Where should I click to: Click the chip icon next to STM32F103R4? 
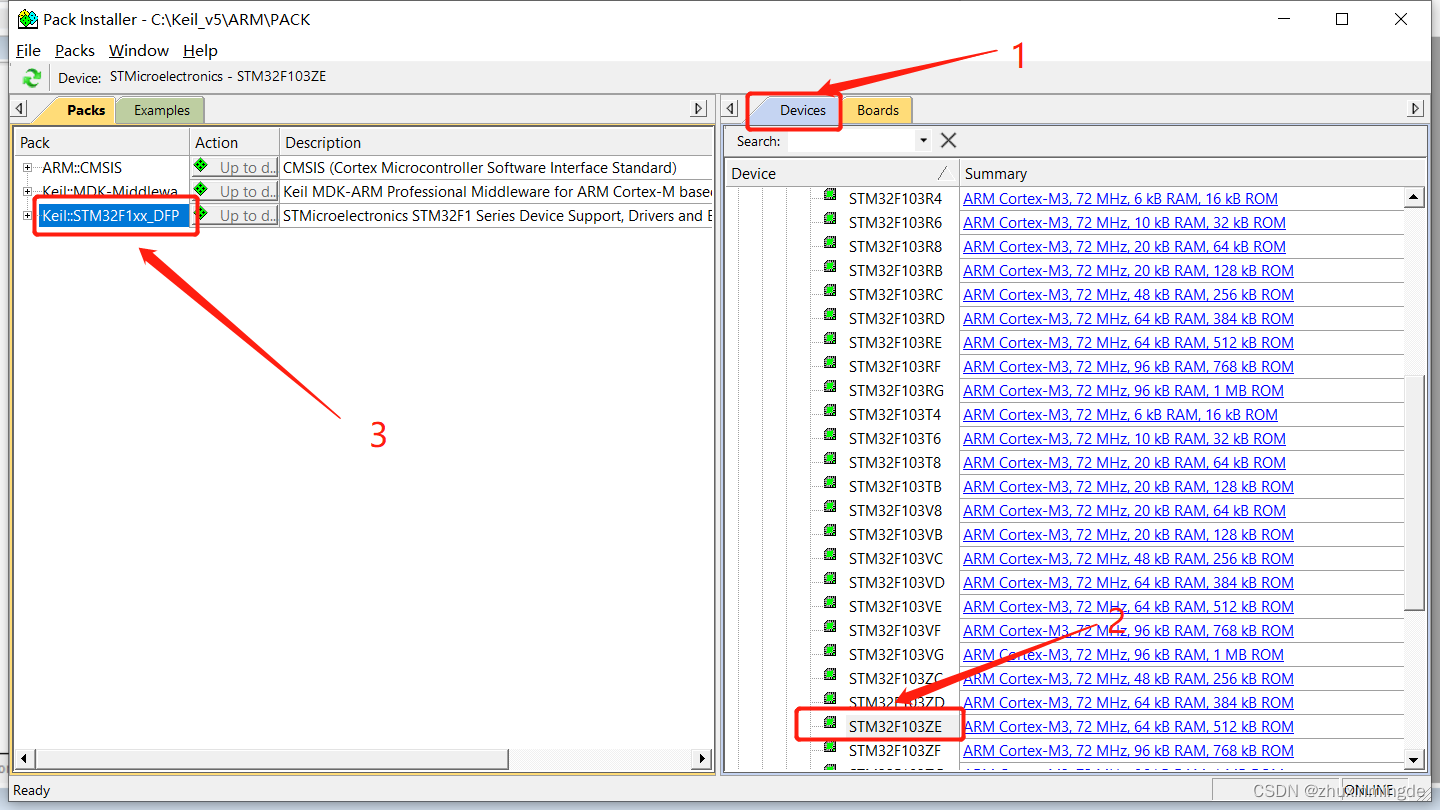830,196
